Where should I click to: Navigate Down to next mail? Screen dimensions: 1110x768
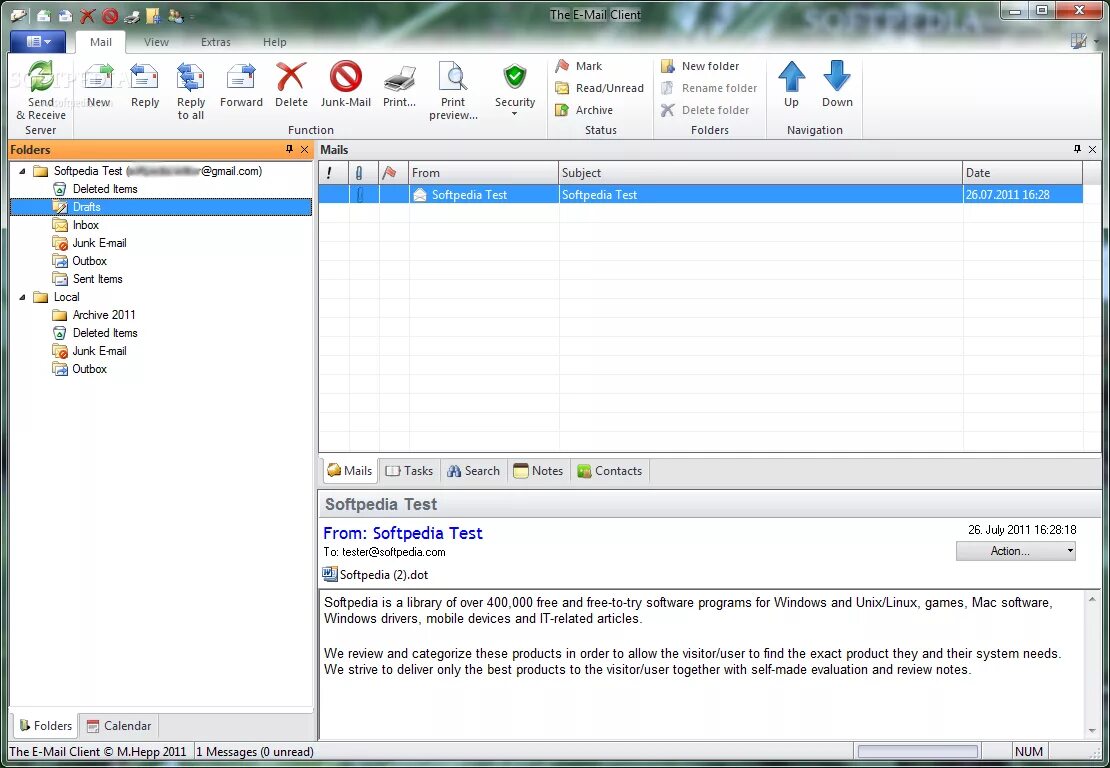coord(837,84)
